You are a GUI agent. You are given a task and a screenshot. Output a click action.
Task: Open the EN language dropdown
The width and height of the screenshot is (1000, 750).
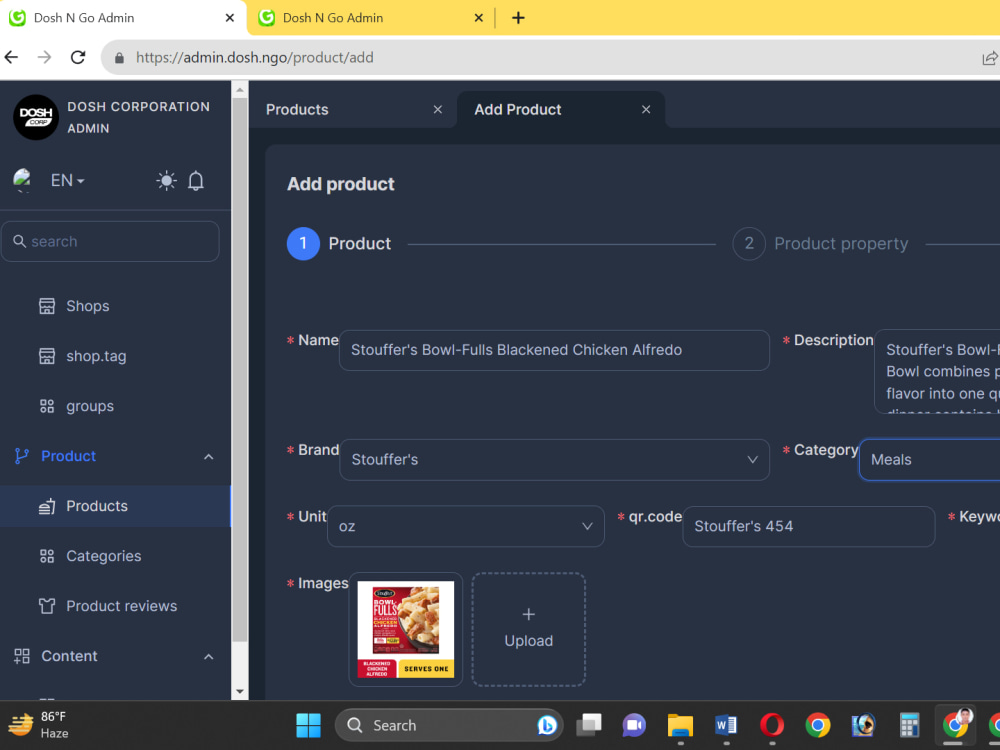67,180
